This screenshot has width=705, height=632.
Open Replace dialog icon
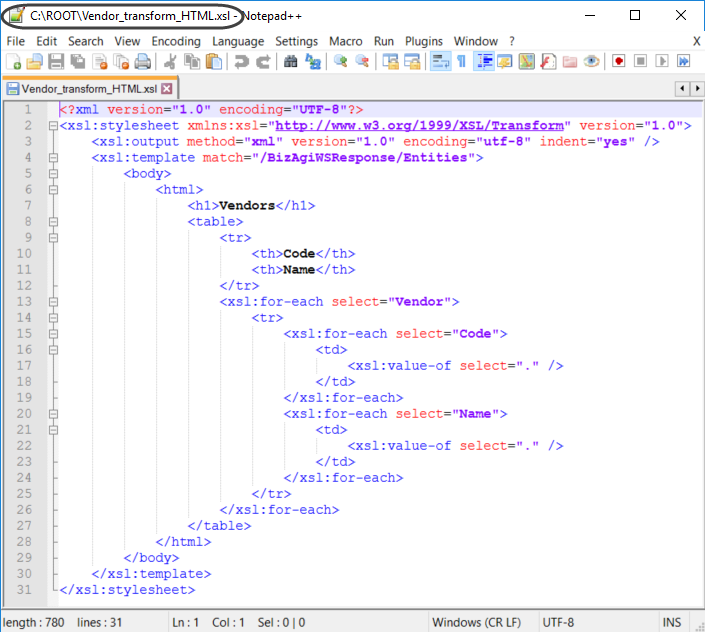pos(313,62)
